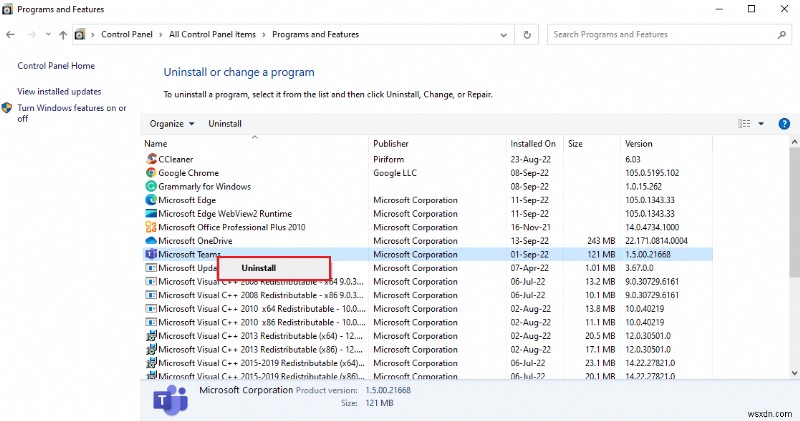
Task: Select the Google Chrome icon
Action: coord(152,173)
